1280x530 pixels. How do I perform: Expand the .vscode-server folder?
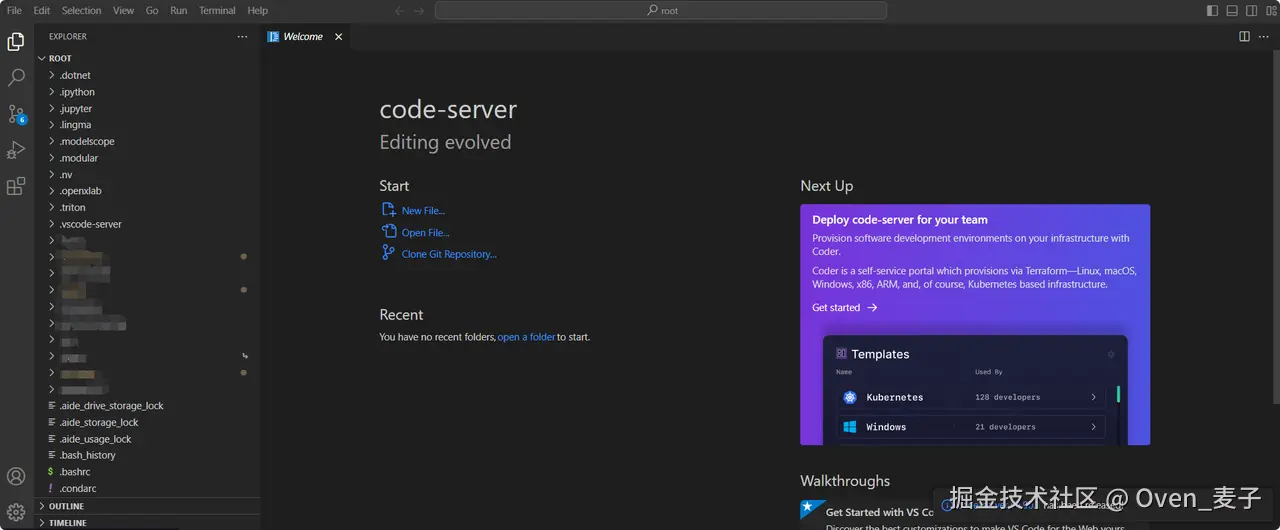tap(147, 224)
